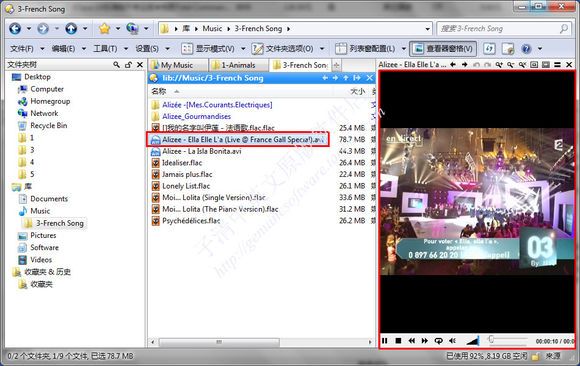Click the rewind button in the player
The height and width of the screenshot is (366, 580).
coord(411,340)
